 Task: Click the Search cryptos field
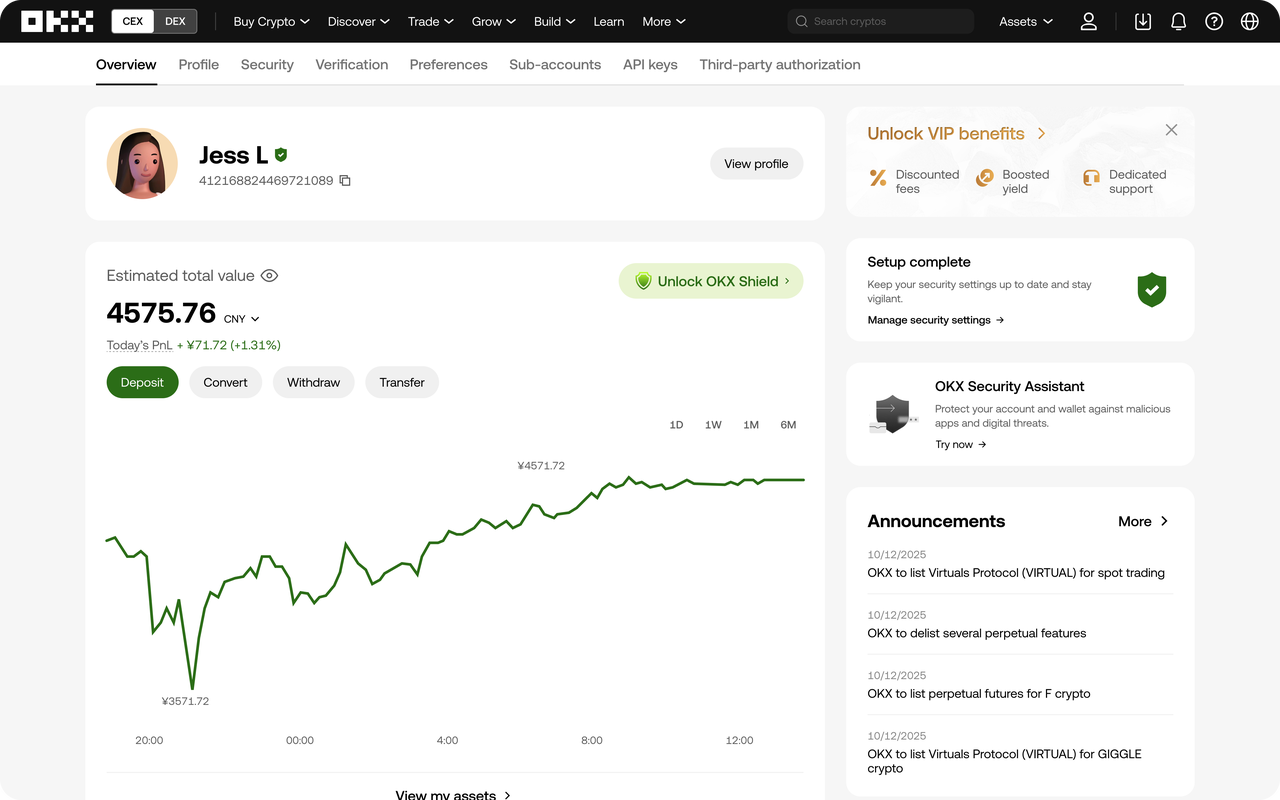[880, 21]
